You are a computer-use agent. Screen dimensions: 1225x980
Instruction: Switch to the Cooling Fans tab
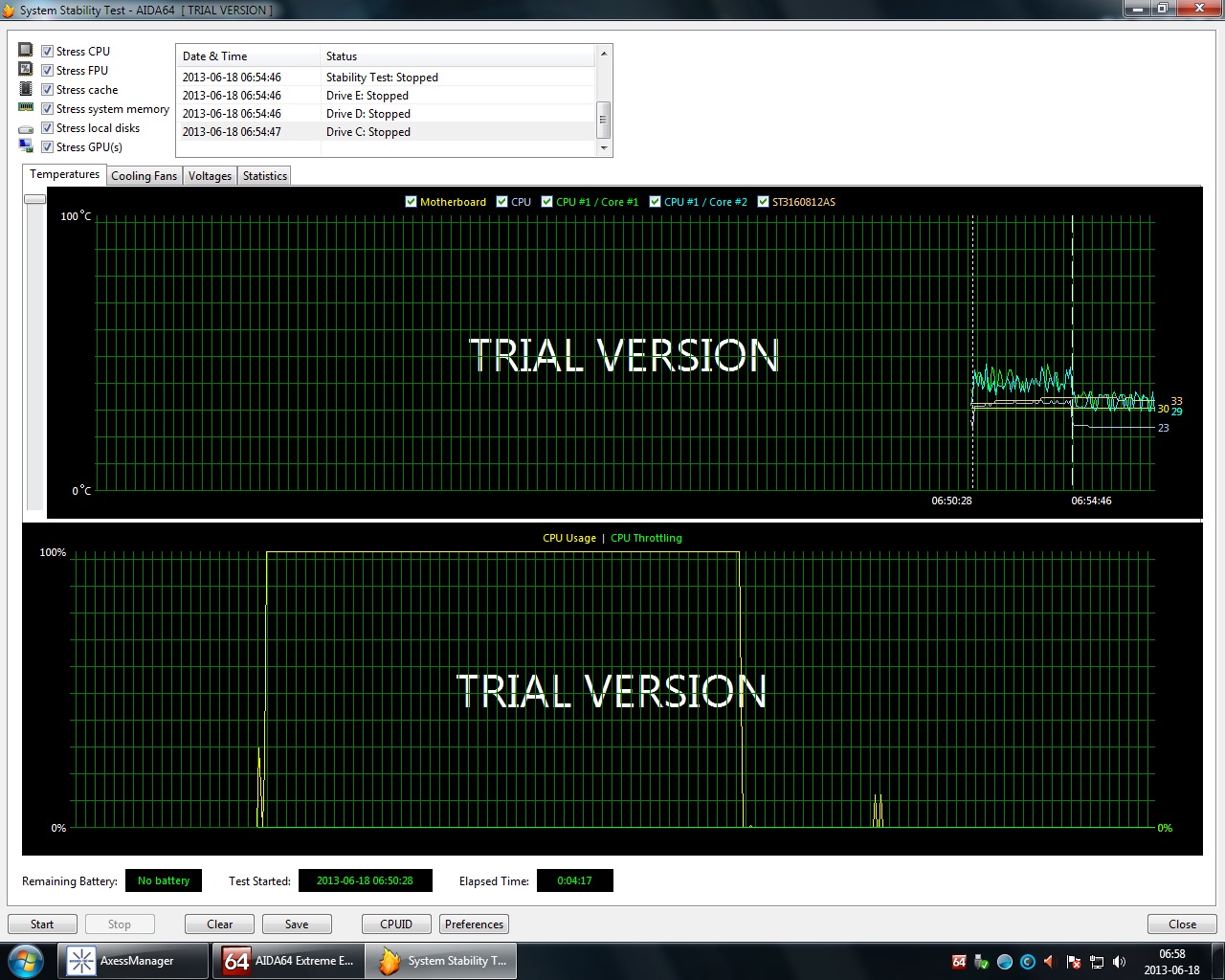[144, 176]
